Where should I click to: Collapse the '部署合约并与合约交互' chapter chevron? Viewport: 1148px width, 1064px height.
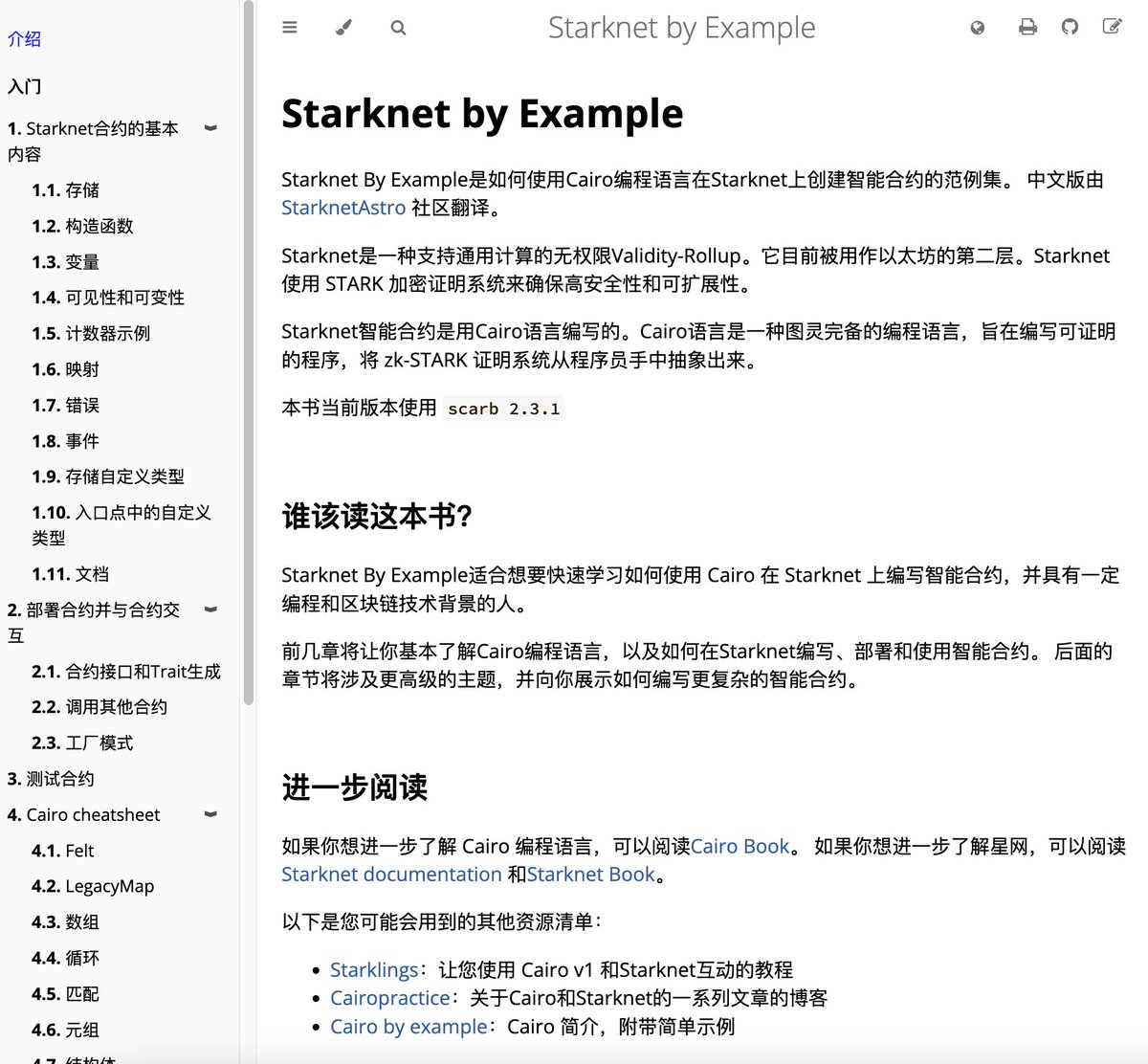tap(211, 610)
